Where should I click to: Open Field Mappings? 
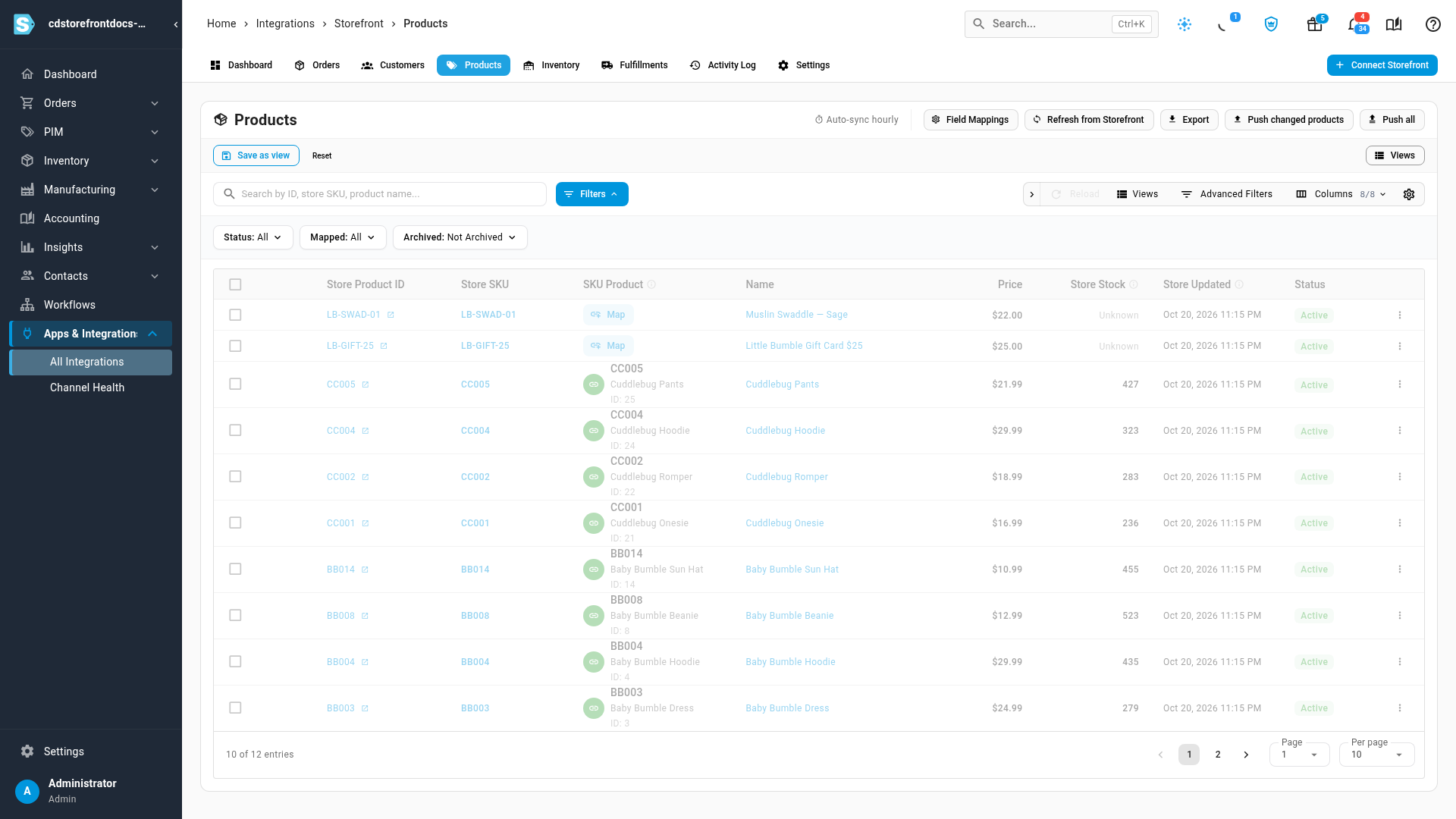coord(971,120)
